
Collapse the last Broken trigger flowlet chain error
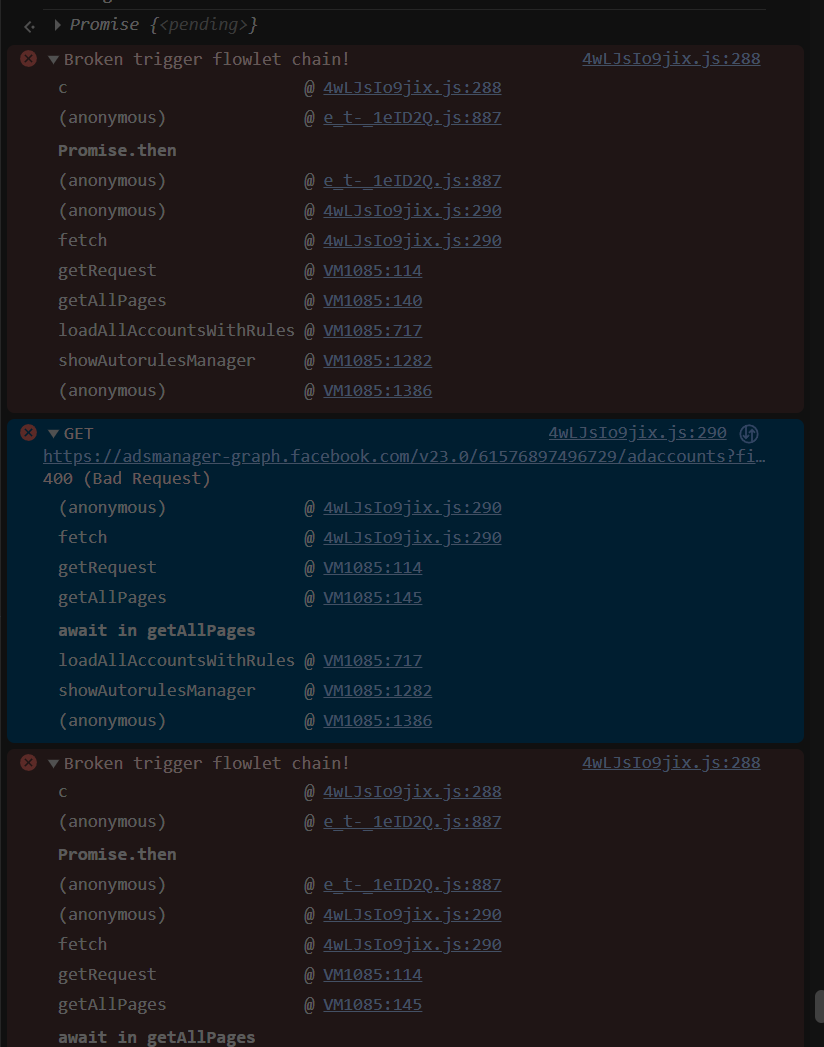(53, 763)
